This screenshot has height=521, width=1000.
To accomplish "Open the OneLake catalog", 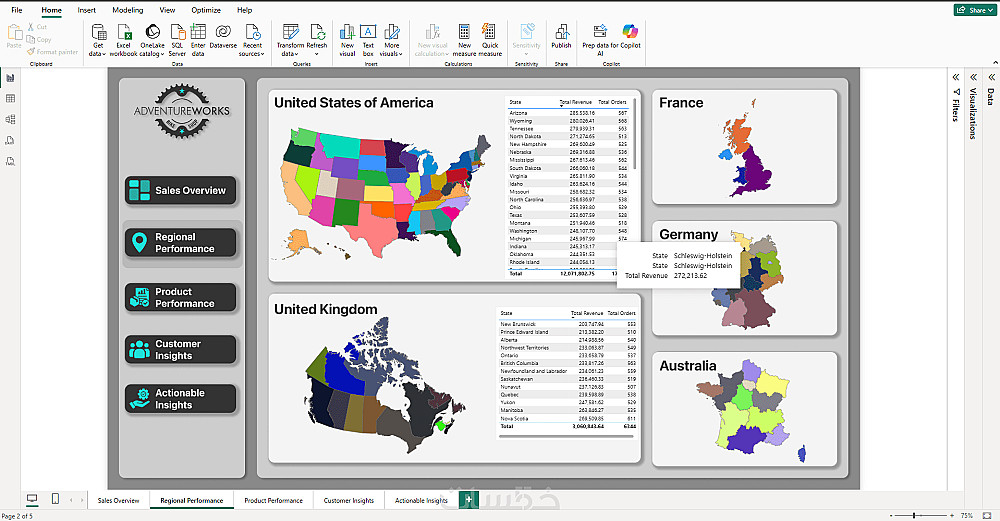I will [152, 40].
